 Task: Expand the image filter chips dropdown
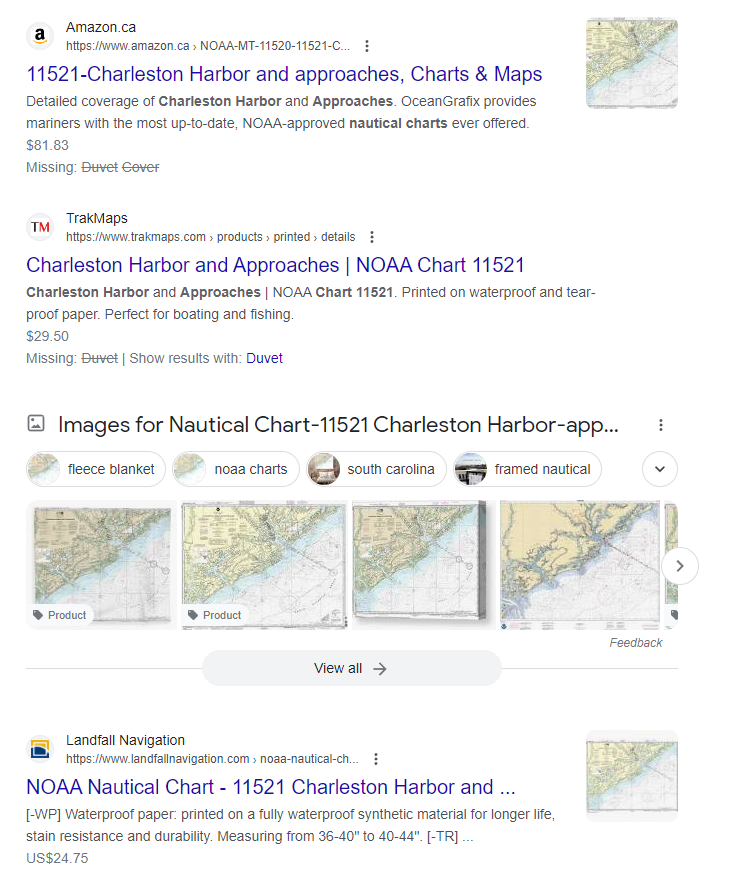click(x=660, y=468)
